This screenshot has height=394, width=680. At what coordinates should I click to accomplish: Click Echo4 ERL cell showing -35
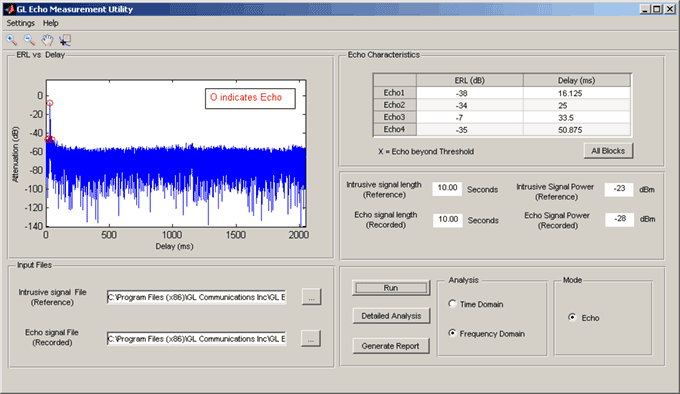(470, 129)
